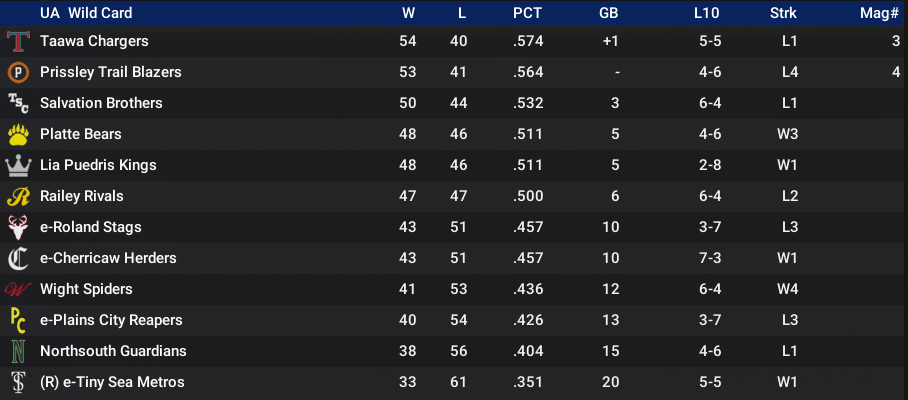Click the Salvation Brothers TSC logo

[x=17, y=104]
